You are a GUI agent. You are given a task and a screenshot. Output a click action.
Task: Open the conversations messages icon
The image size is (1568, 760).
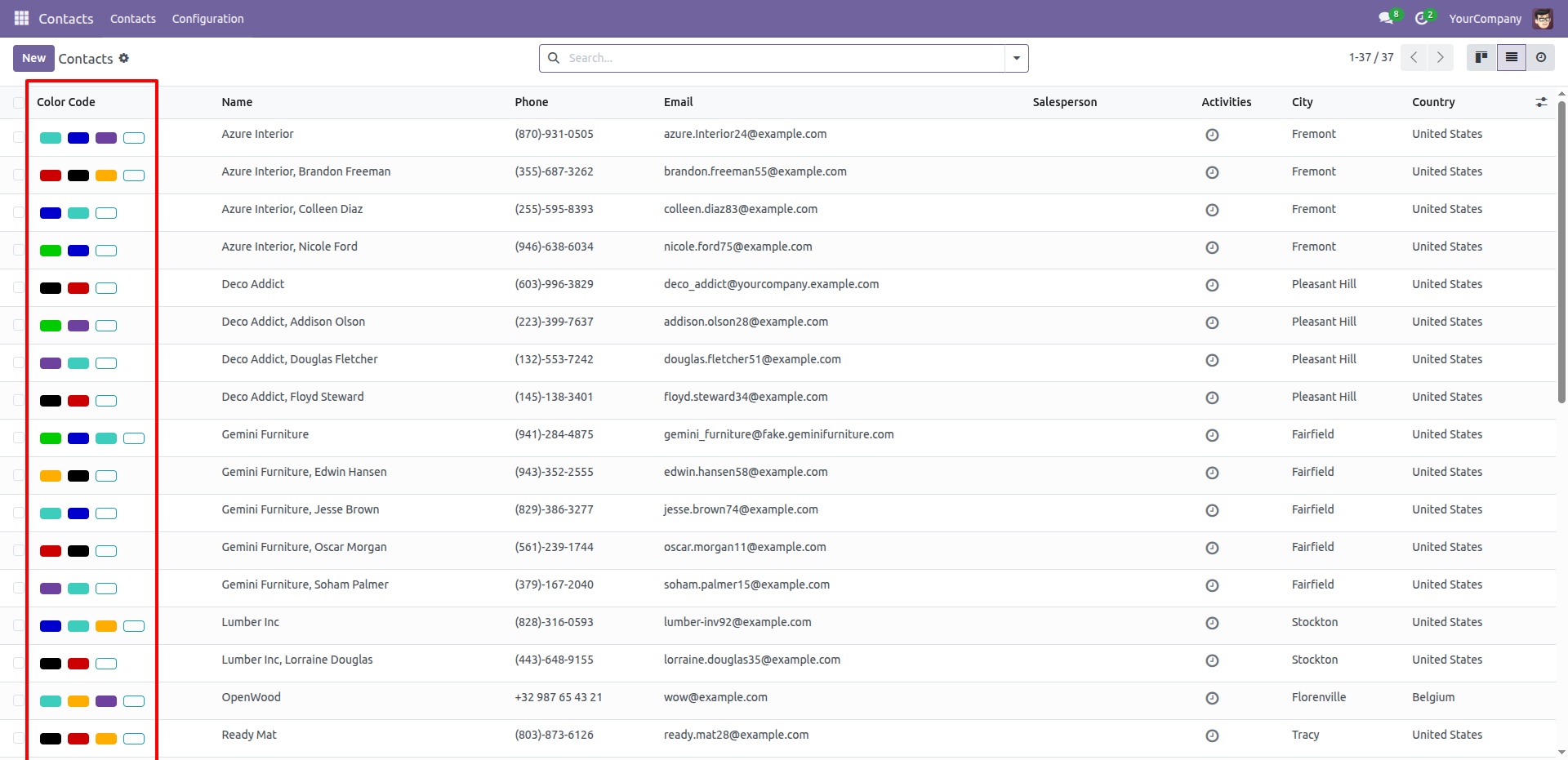point(1386,18)
